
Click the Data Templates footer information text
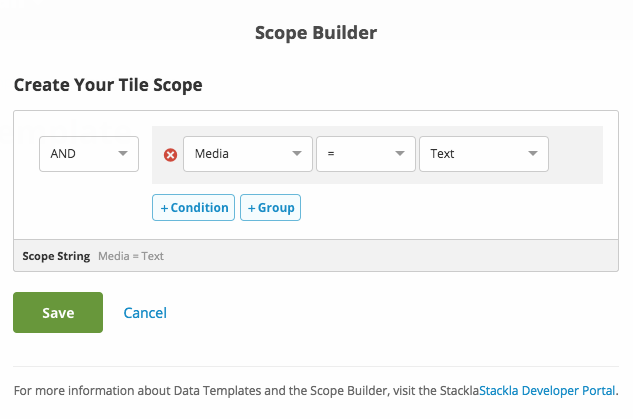[x=240, y=390]
